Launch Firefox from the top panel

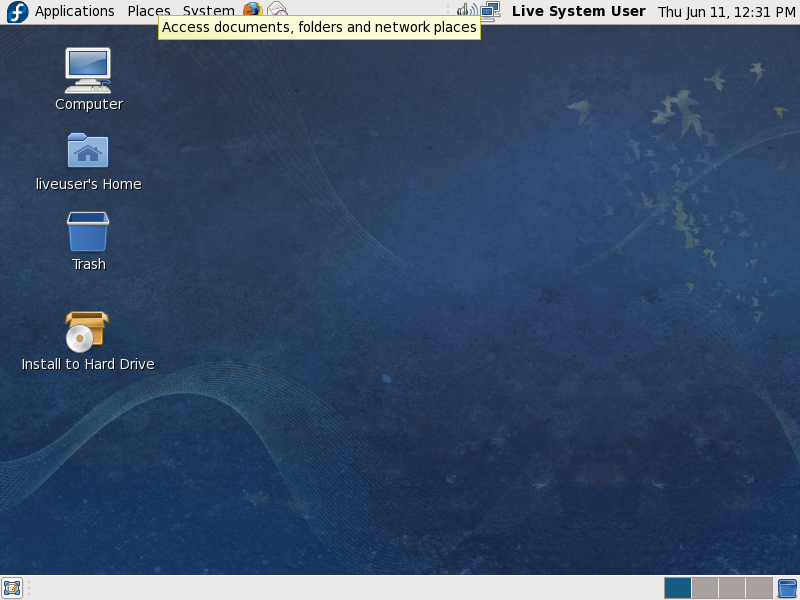point(252,10)
